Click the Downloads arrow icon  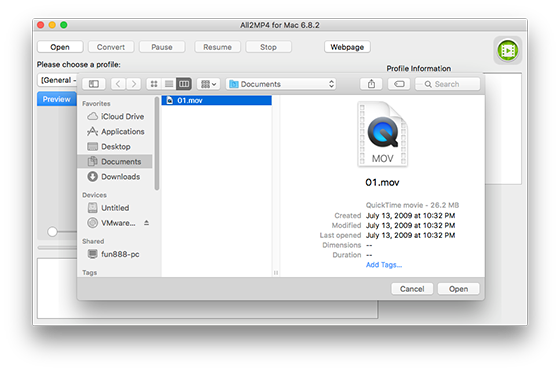tap(92, 176)
